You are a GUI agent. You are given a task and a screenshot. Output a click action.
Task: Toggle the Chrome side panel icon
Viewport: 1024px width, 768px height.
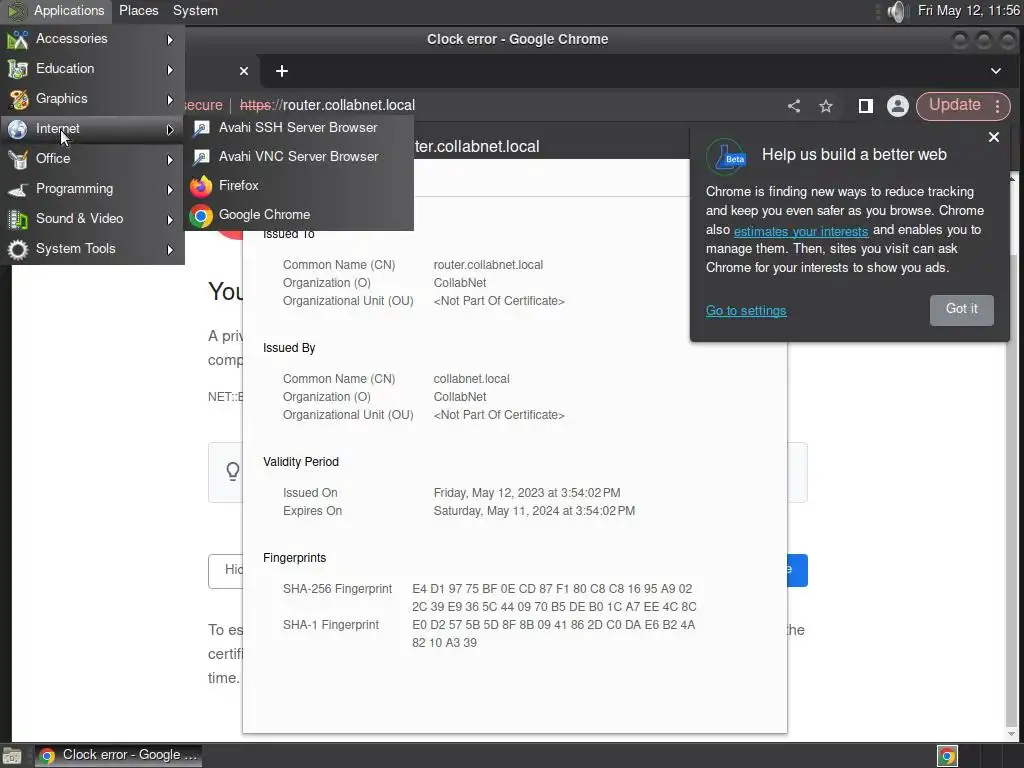865,106
